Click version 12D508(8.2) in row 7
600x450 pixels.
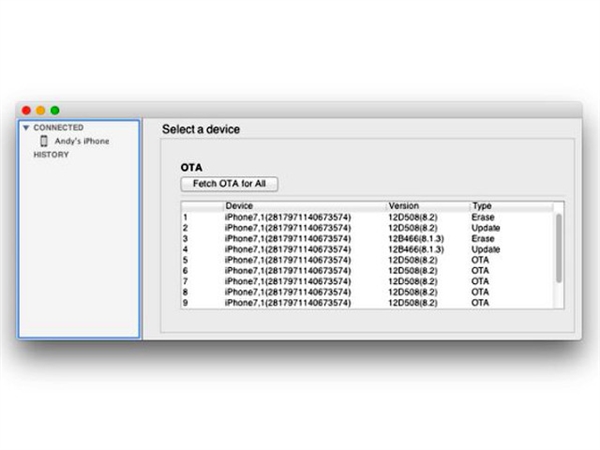[413, 282]
